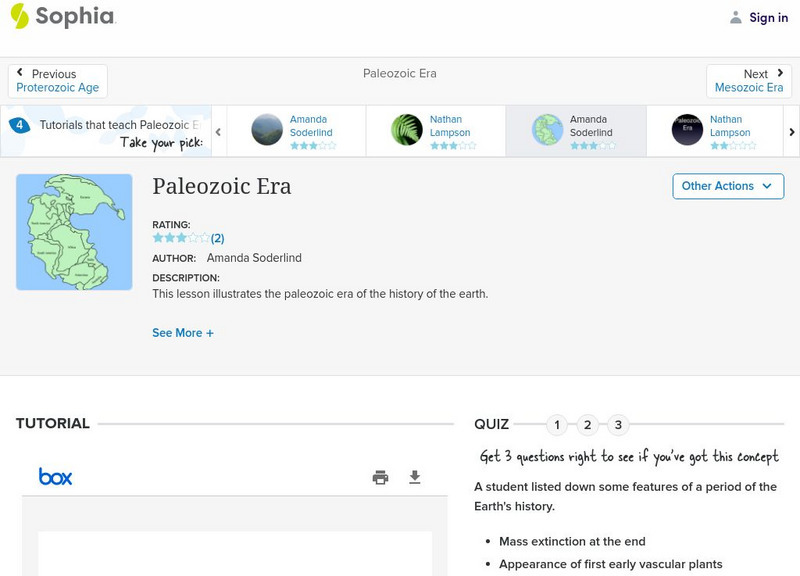Select quiz step 3 circle
The width and height of the screenshot is (800, 576).
[619, 424]
